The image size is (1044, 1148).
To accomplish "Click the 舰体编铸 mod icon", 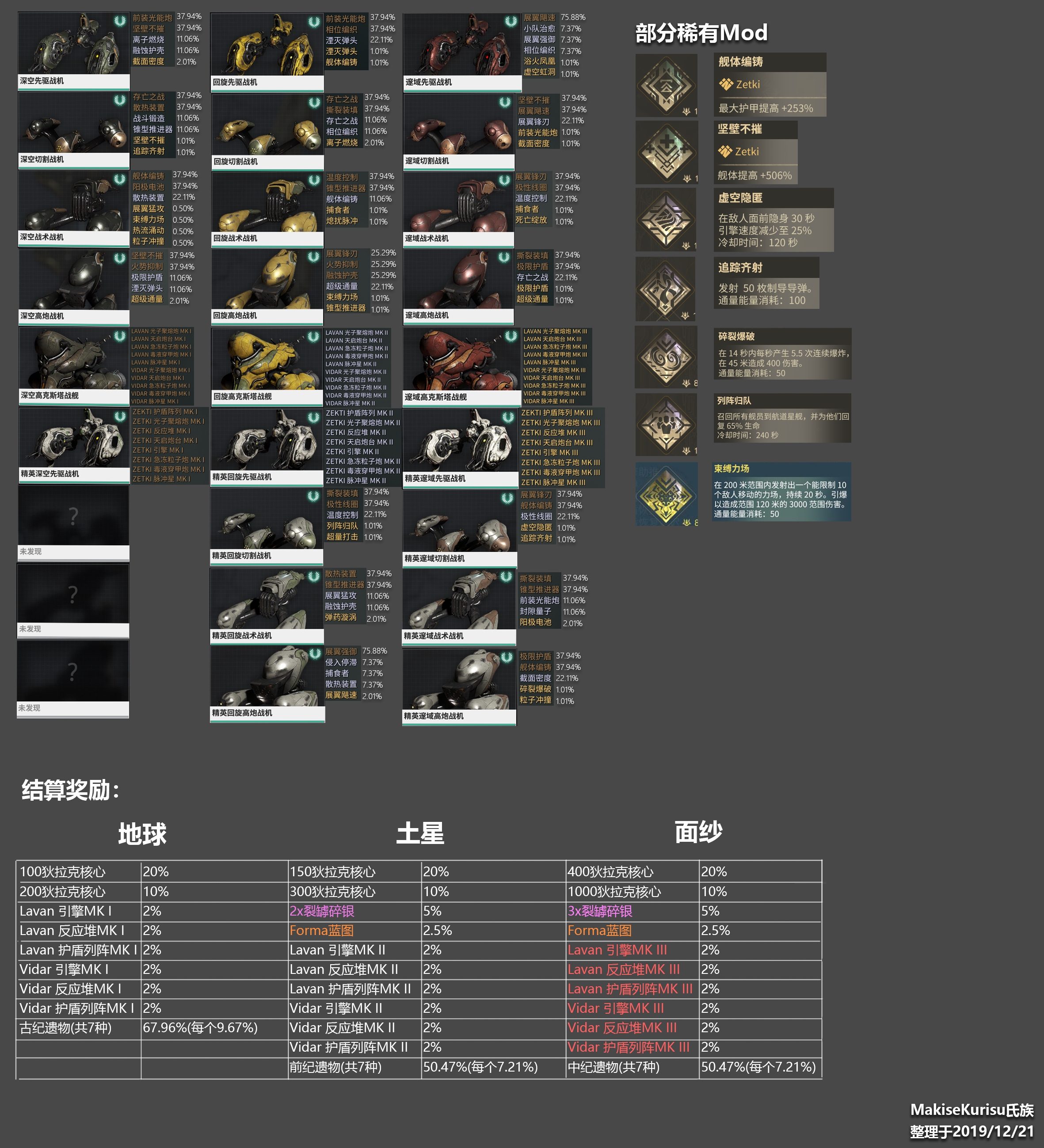I will [x=667, y=85].
